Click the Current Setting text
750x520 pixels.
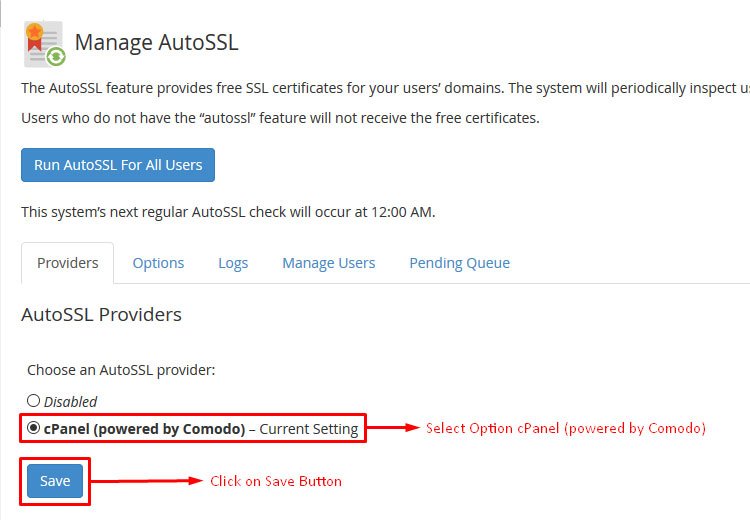[x=309, y=429]
